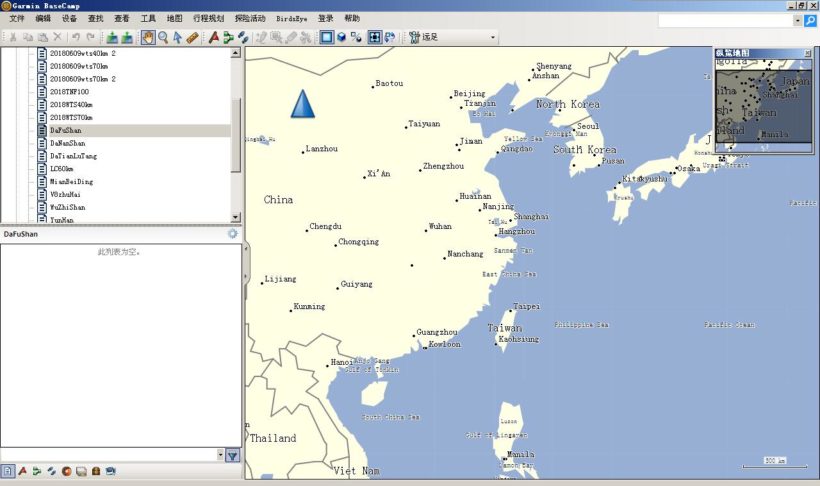The width and height of the screenshot is (820, 486).
Task: Click the Copy toolbar icon
Action: coord(28,37)
